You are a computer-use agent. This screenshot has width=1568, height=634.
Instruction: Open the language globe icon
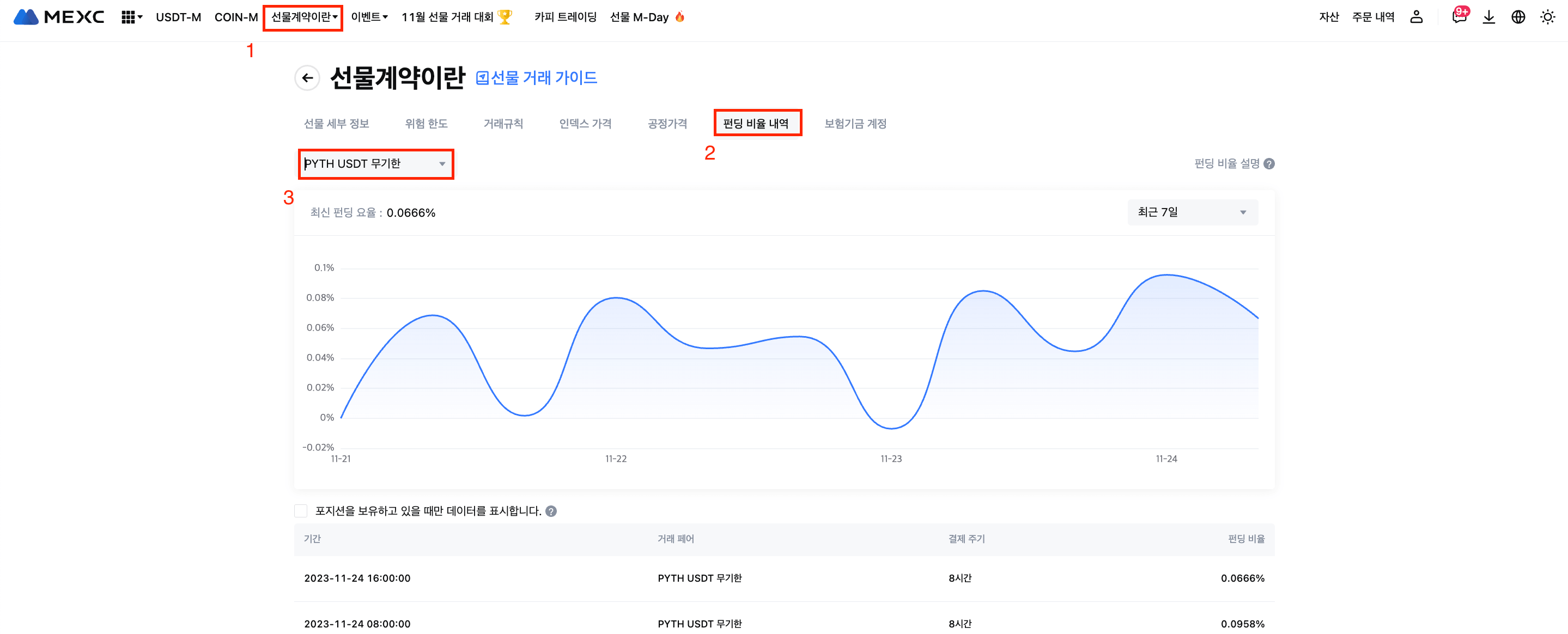1518,17
